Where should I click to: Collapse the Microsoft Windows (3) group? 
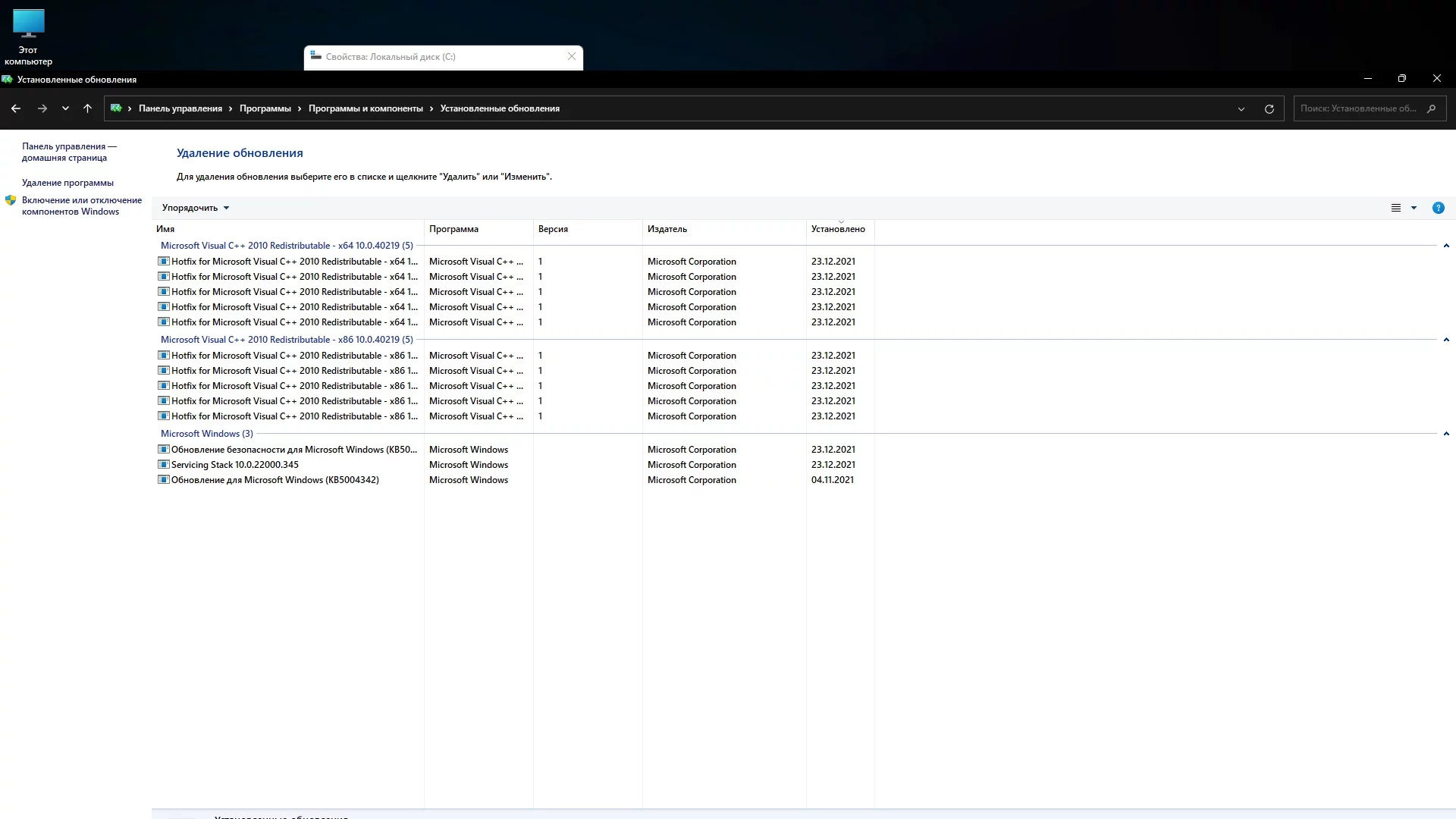click(1446, 434)
